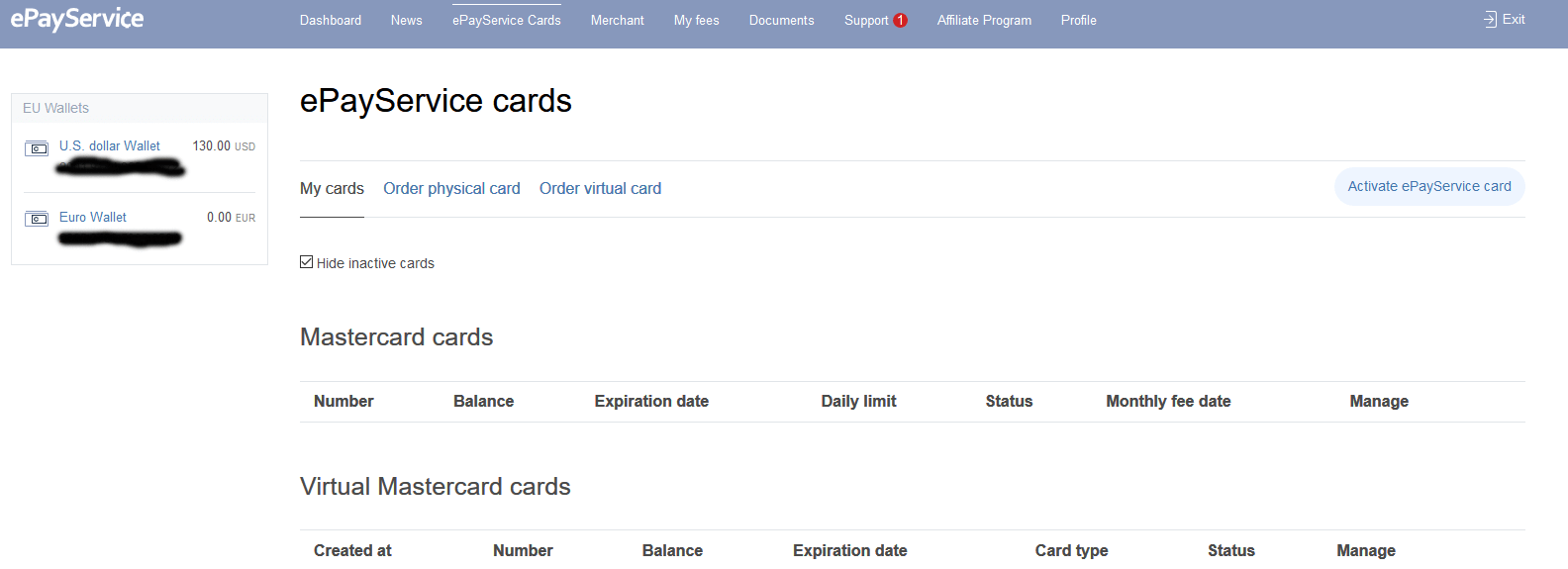The height and width of the screenshot is (569, 1568).
Task: Click the Created at column header
Action: [352, 550]
